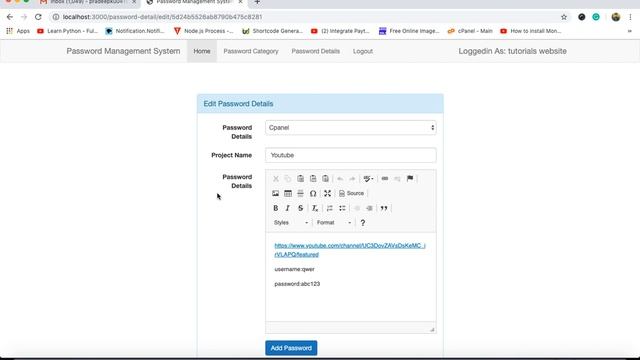640x360 pixels.
Task: Insert a link with the Link icon
Action: pos(384,179)
